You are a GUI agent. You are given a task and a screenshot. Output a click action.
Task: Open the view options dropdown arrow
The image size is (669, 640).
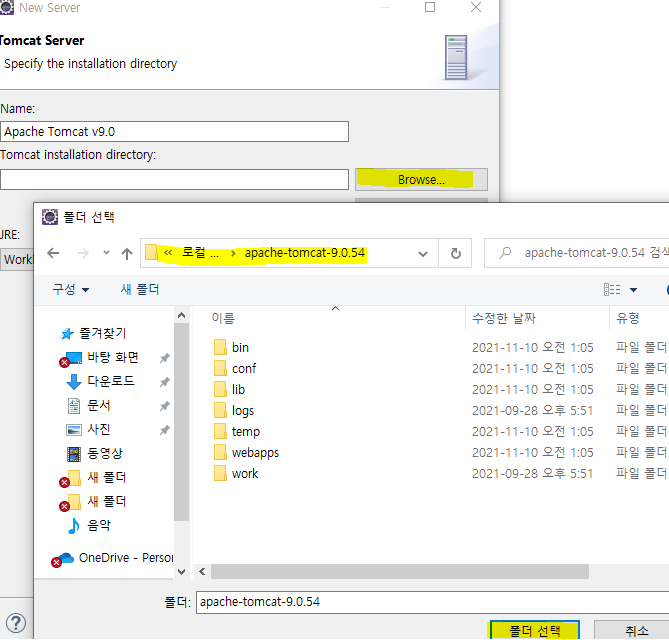(634, 290)
